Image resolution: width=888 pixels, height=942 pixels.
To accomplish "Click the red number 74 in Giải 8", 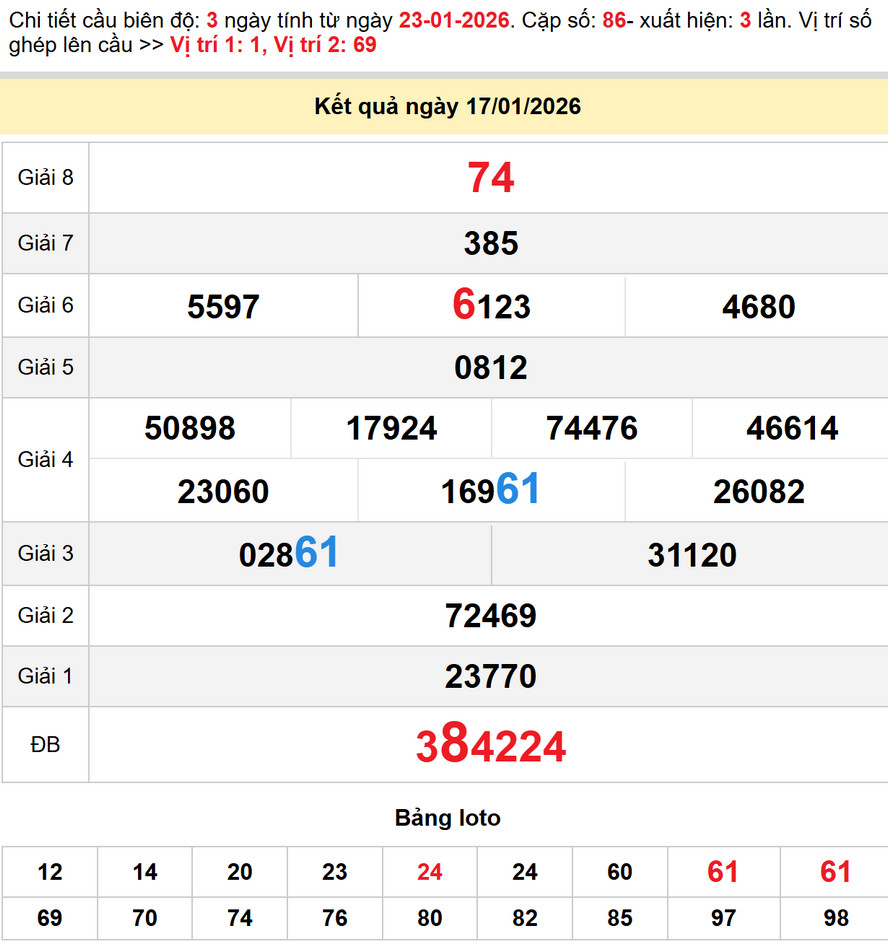I will pos(488,178).
